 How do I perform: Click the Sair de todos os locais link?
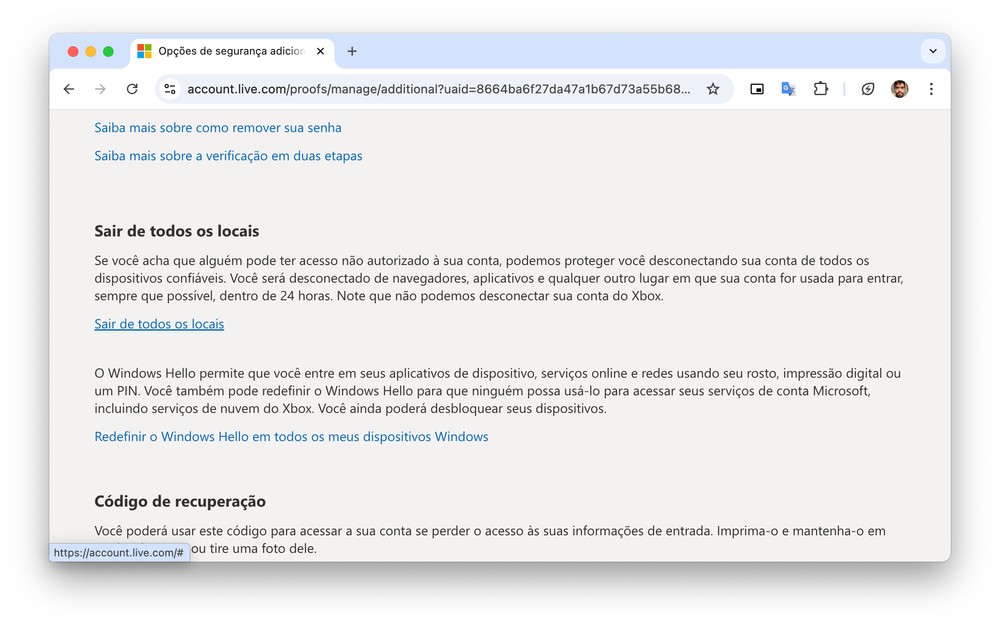click(159, 324)
